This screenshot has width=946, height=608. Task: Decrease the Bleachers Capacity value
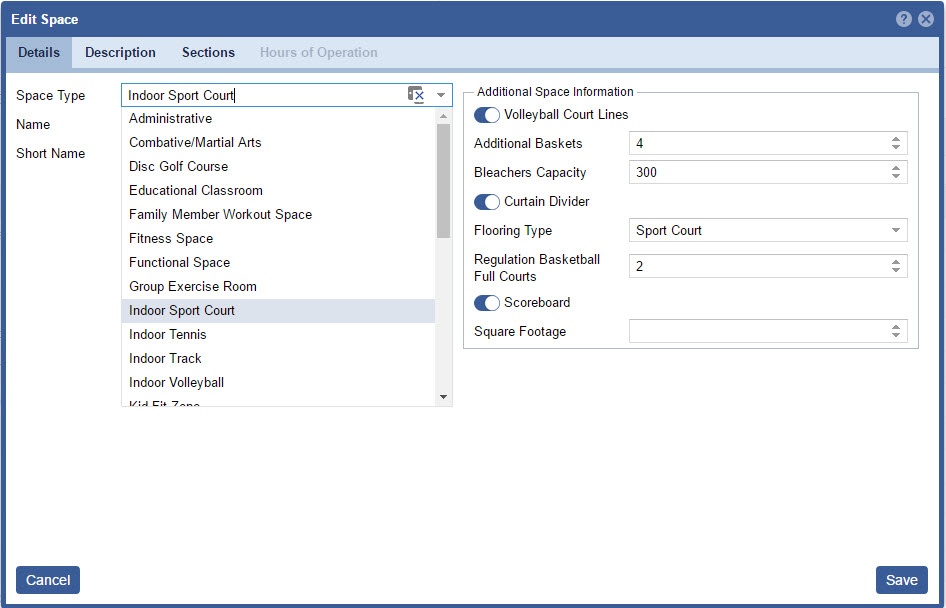[896, 177]
